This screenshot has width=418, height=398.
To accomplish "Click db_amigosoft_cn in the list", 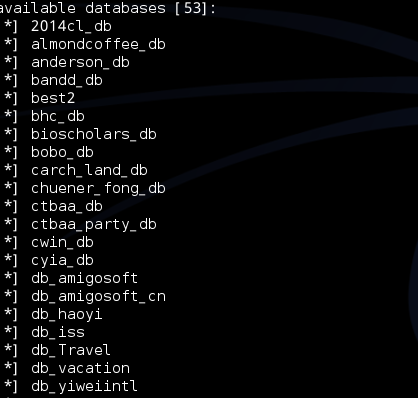I will [98, 296].
